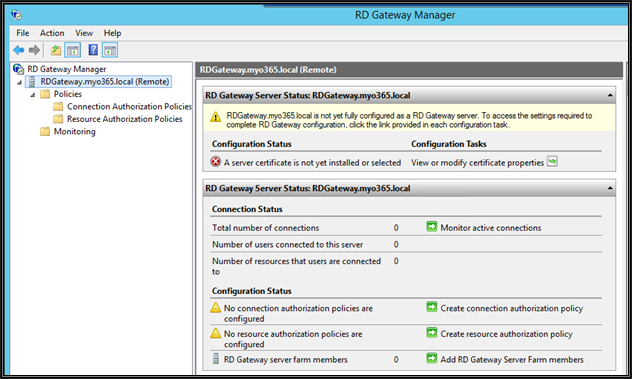Open View or modify certificate properties link

click(x=478, y=162)
